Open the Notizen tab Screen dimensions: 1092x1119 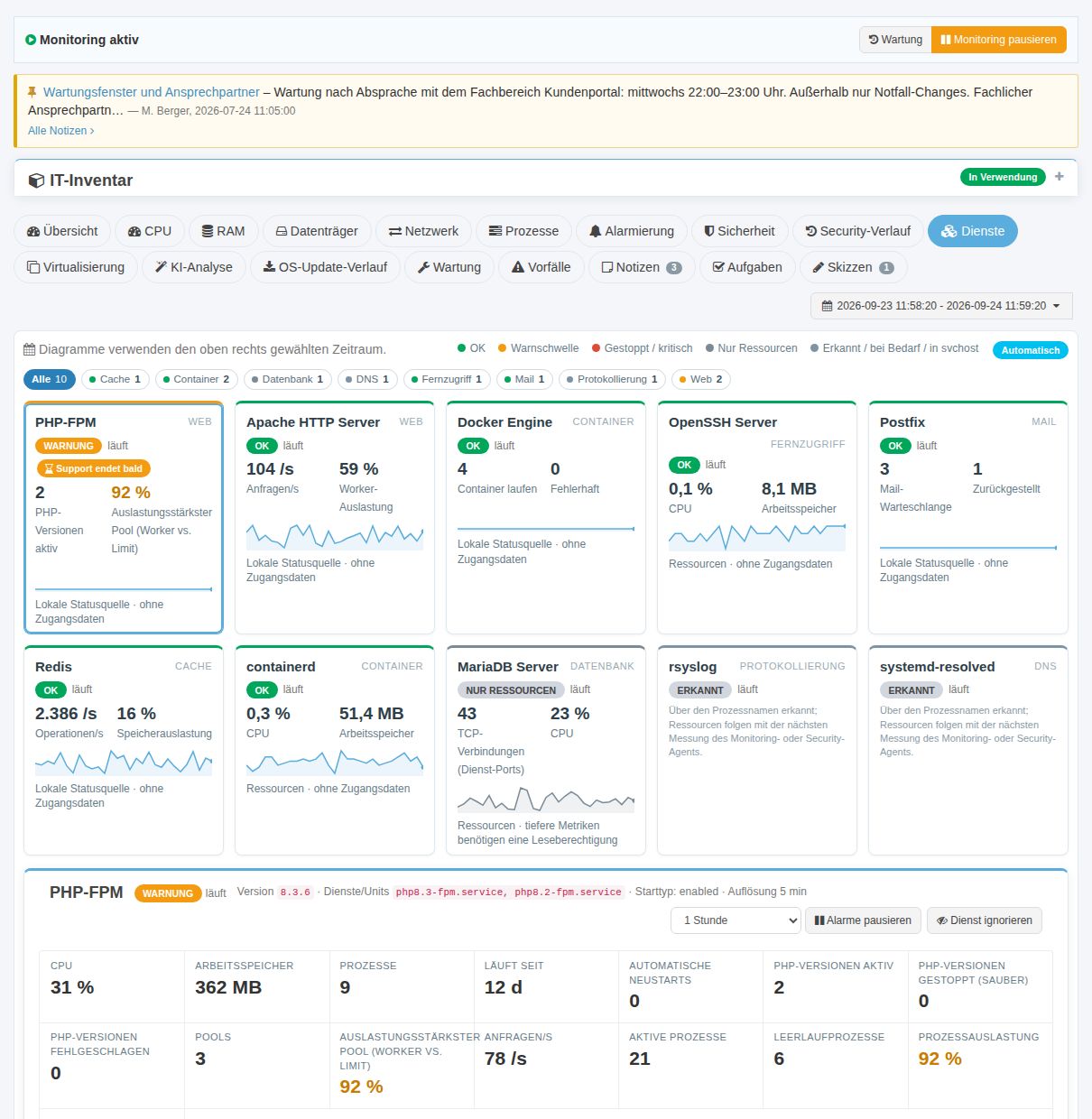(642, 267)
